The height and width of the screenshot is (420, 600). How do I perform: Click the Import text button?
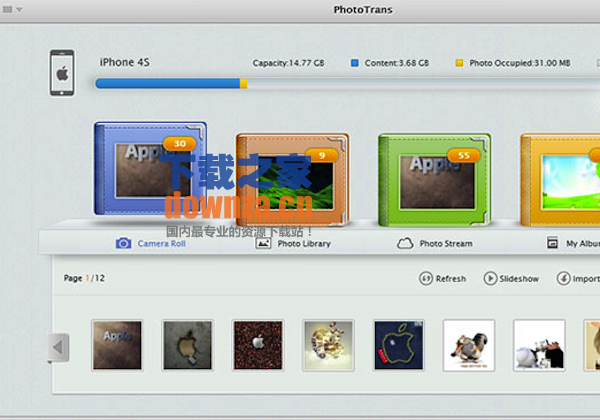(586, 279)
